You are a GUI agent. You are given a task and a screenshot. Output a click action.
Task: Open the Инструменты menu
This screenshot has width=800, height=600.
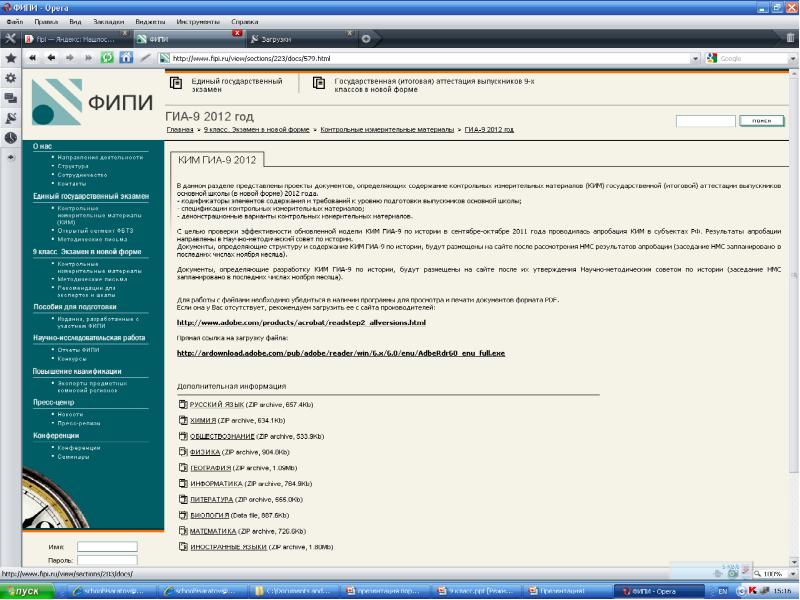[200, 20]
